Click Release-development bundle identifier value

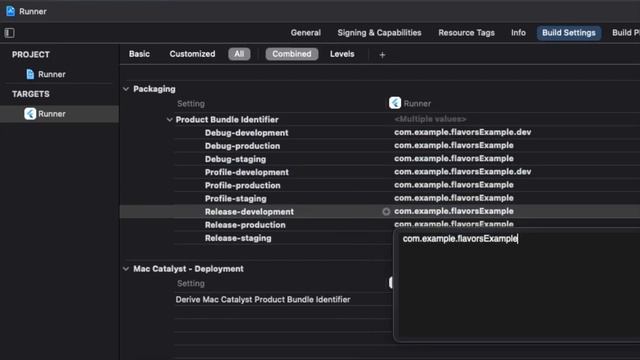[454, 211]
